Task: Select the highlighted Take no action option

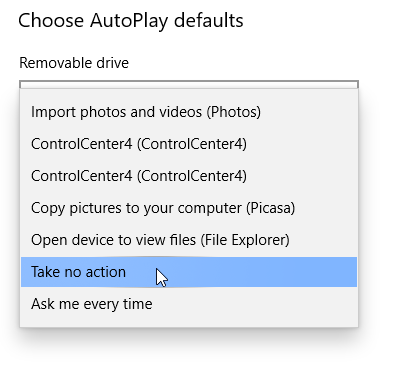Action: [189, 272]
